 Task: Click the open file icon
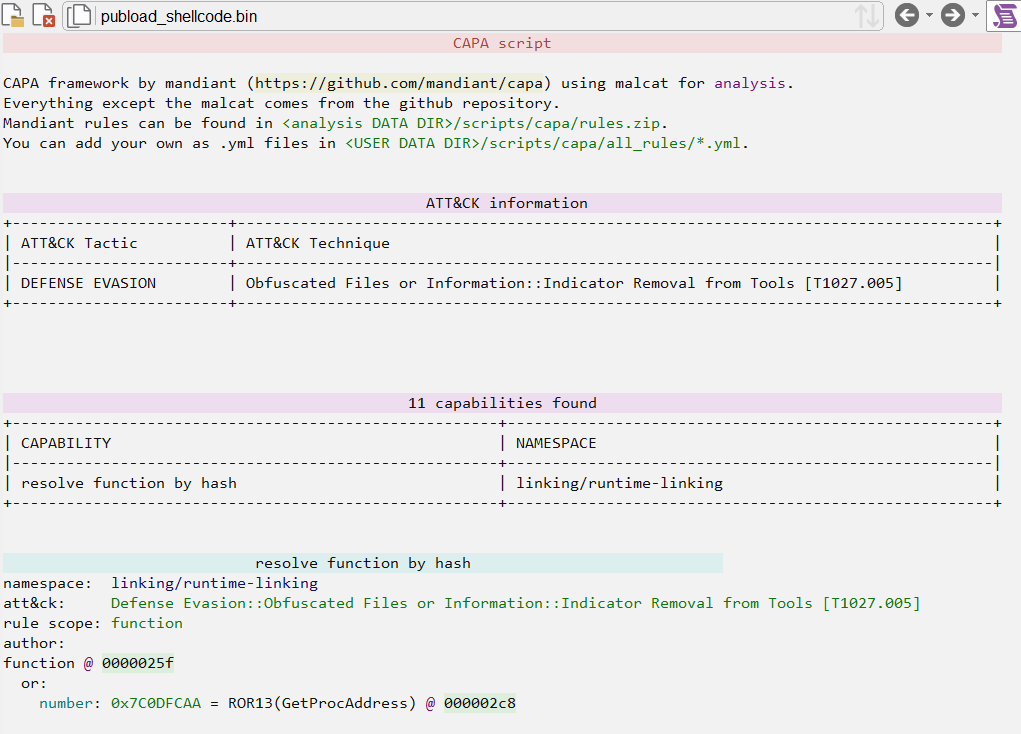[x=14, y=15]
